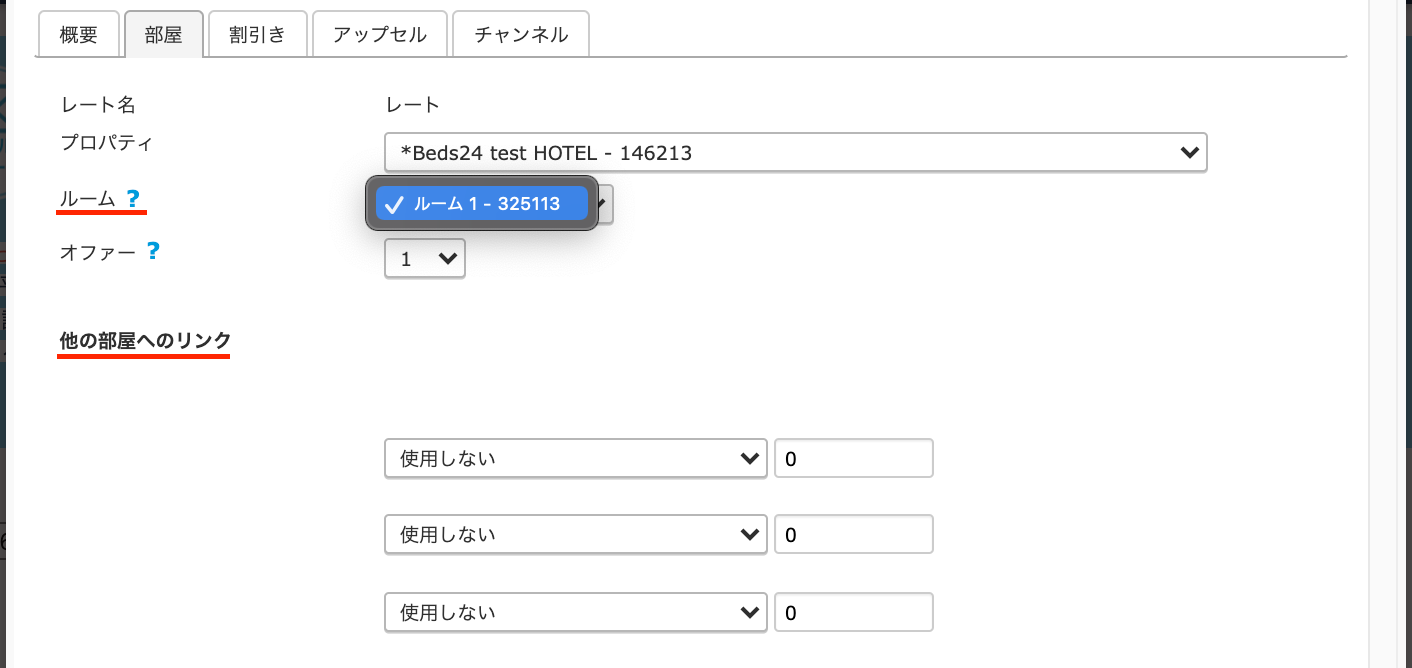
Task: Expand the プロパティ dropdown for Beds24 test HOTEL
Action: click(x=795, y=153)
